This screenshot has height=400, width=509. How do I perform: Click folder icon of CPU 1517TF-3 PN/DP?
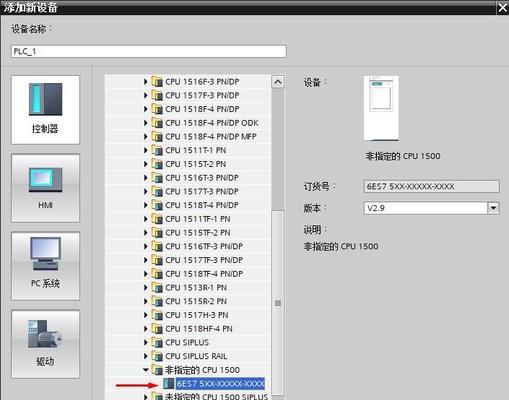[157, 260]
